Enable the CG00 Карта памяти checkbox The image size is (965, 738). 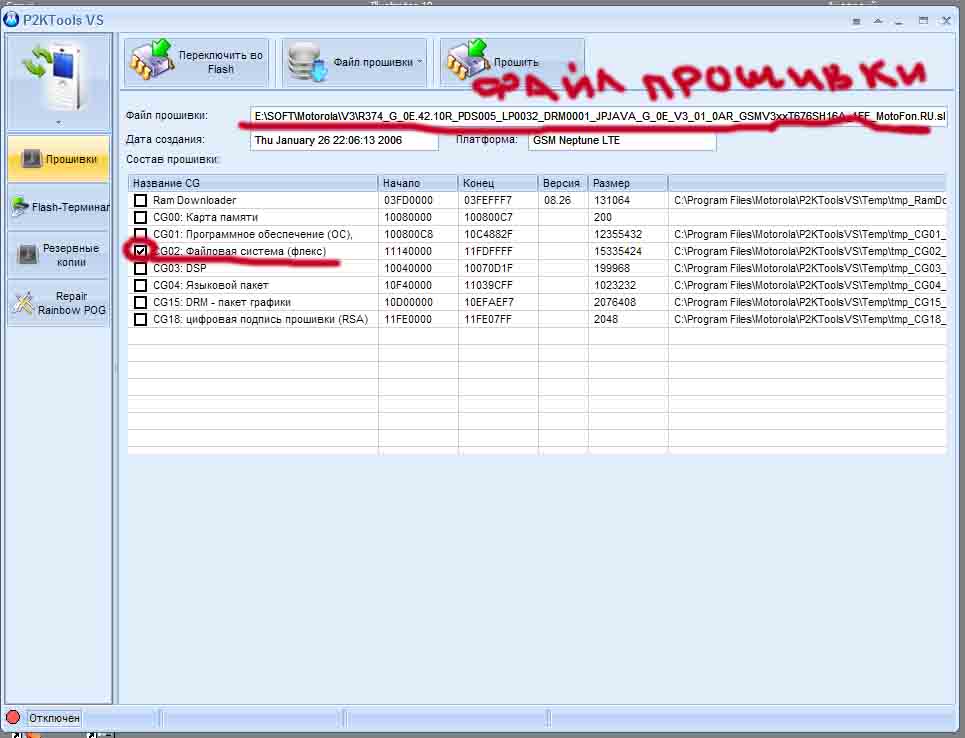[140, 217]
